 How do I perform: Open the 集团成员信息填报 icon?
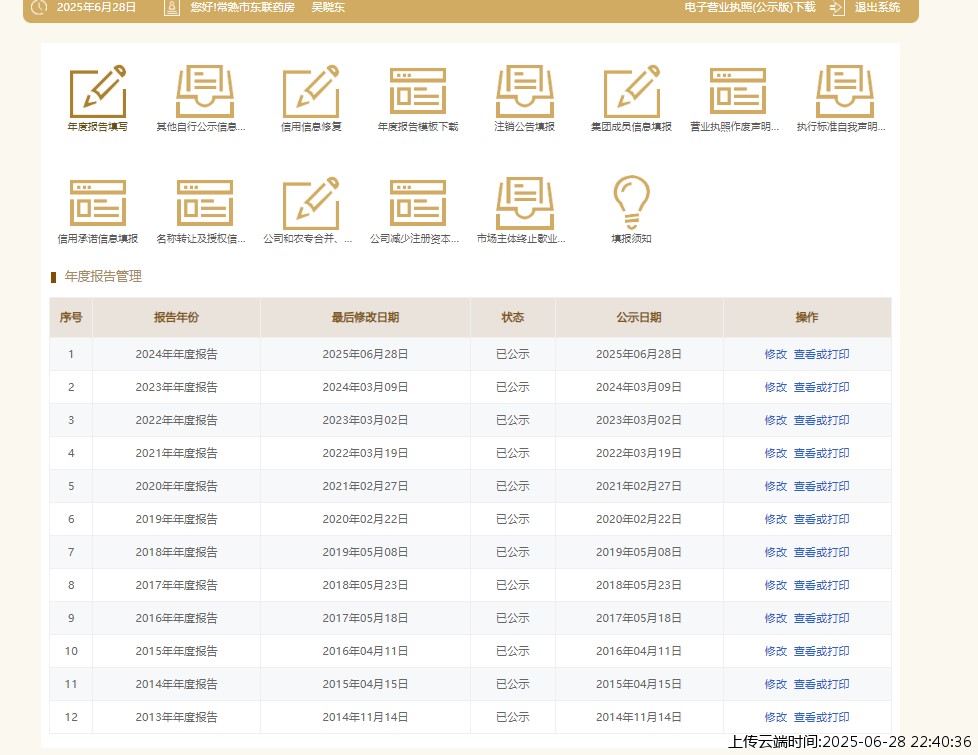point(631,92)
